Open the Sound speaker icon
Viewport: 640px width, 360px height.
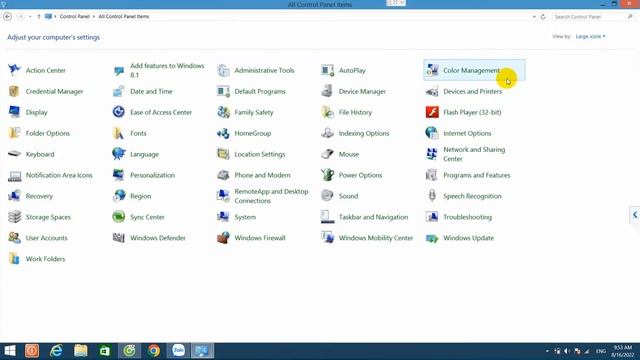click(x=327, y=196)
